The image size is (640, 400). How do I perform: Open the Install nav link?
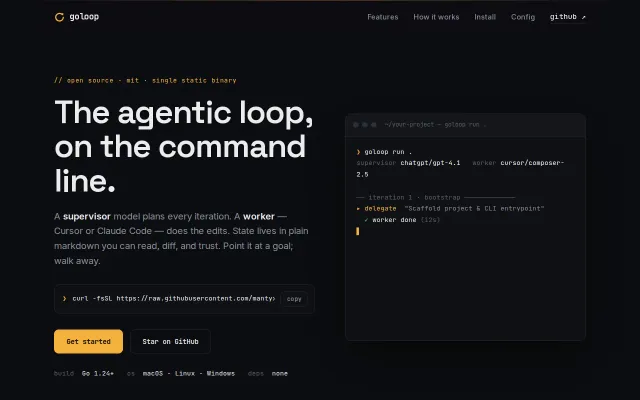[x=485, y=17]
